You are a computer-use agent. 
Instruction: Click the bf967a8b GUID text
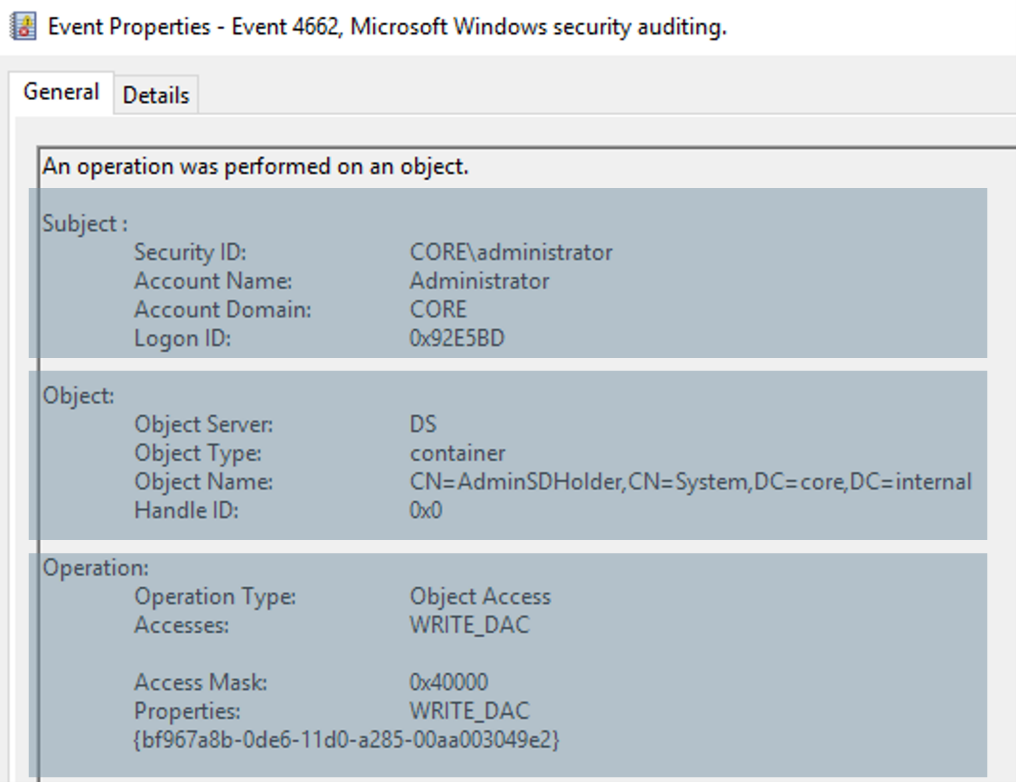347,739
